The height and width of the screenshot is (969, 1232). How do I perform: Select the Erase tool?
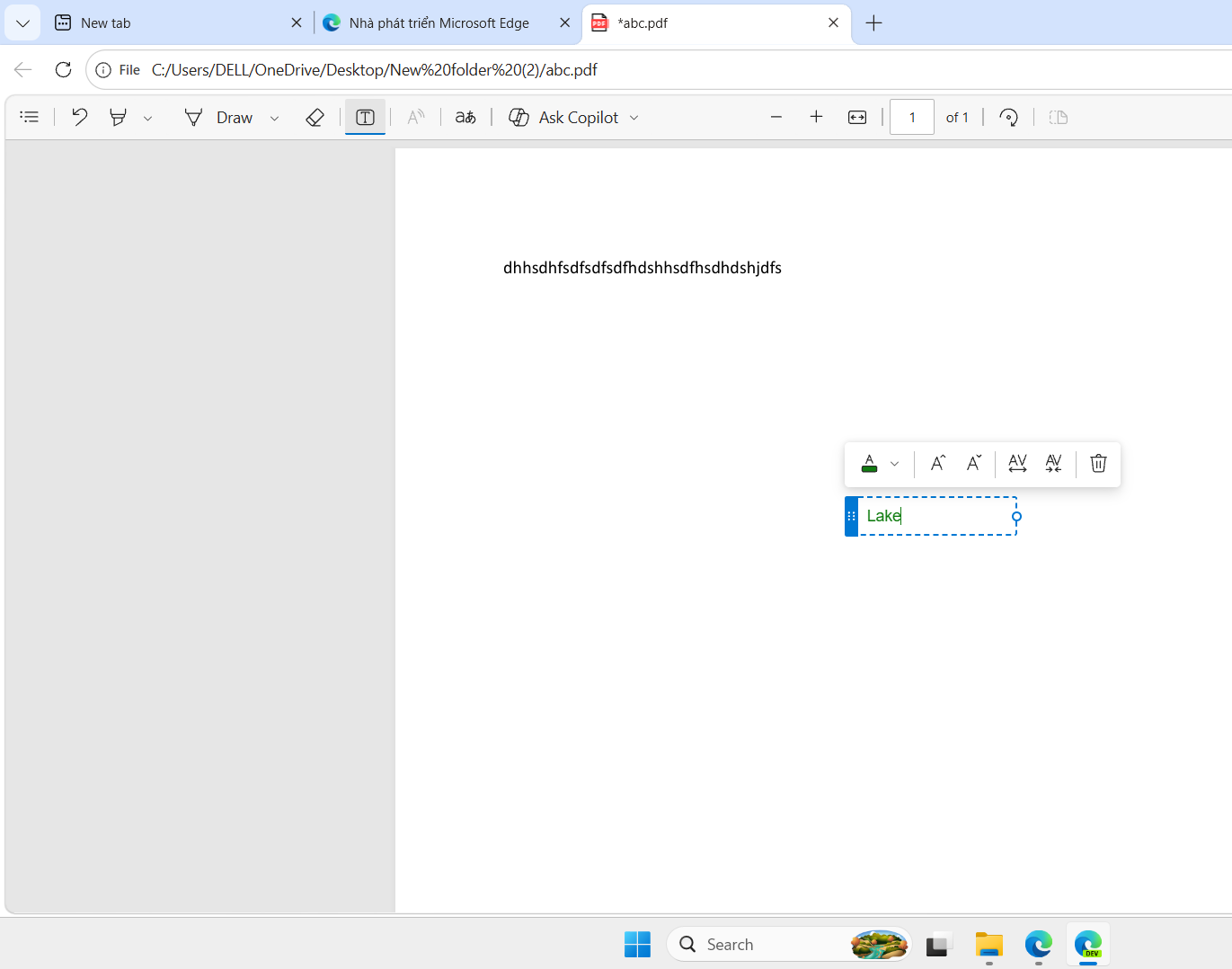pyautogui.click(x=315, y=117)
